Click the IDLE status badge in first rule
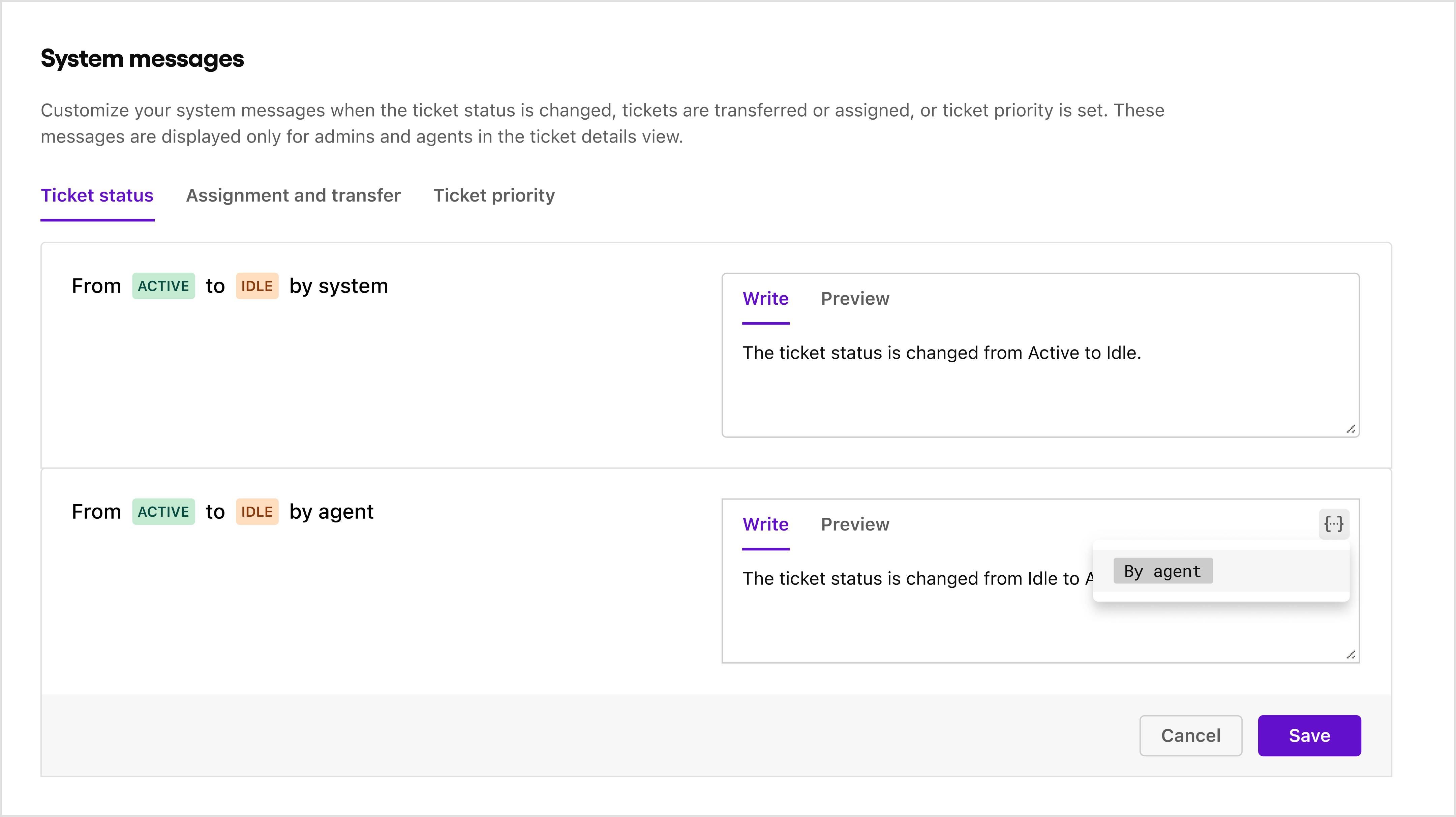Viewport: 1456px width, 817px height. click(257, 286)
